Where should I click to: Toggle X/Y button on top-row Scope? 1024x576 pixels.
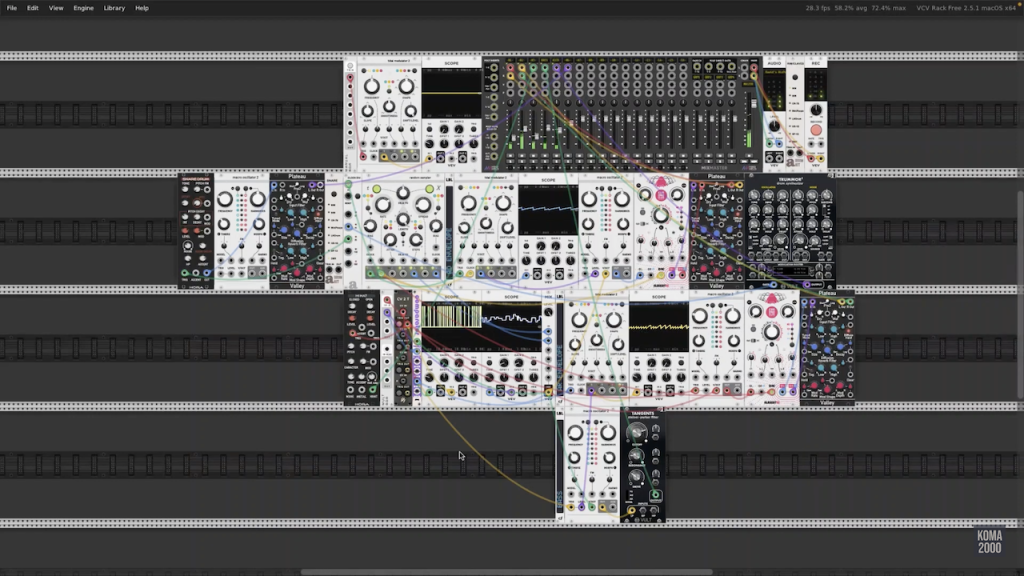coord(429,129)
